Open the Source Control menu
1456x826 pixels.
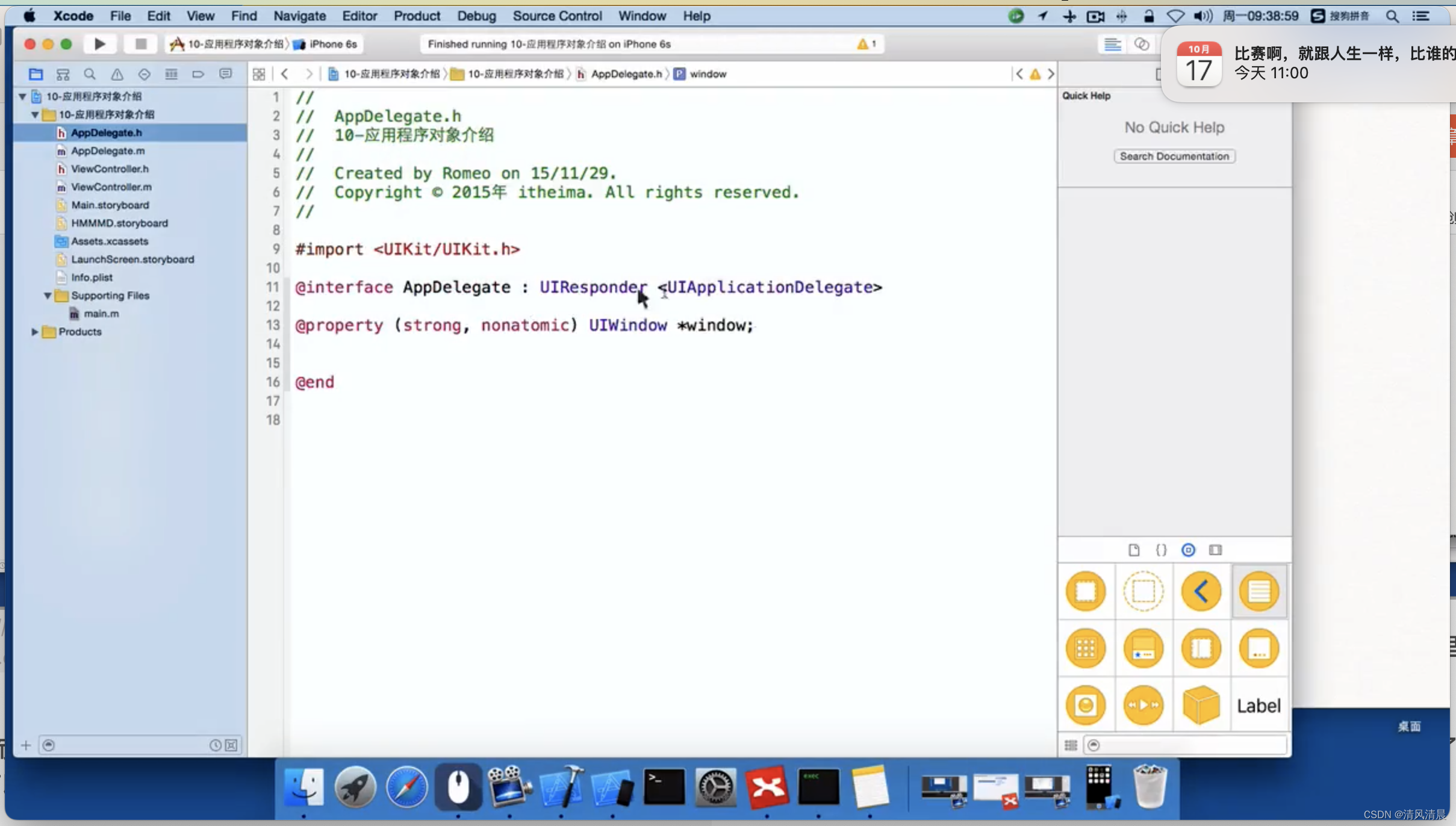coord(557,16)
